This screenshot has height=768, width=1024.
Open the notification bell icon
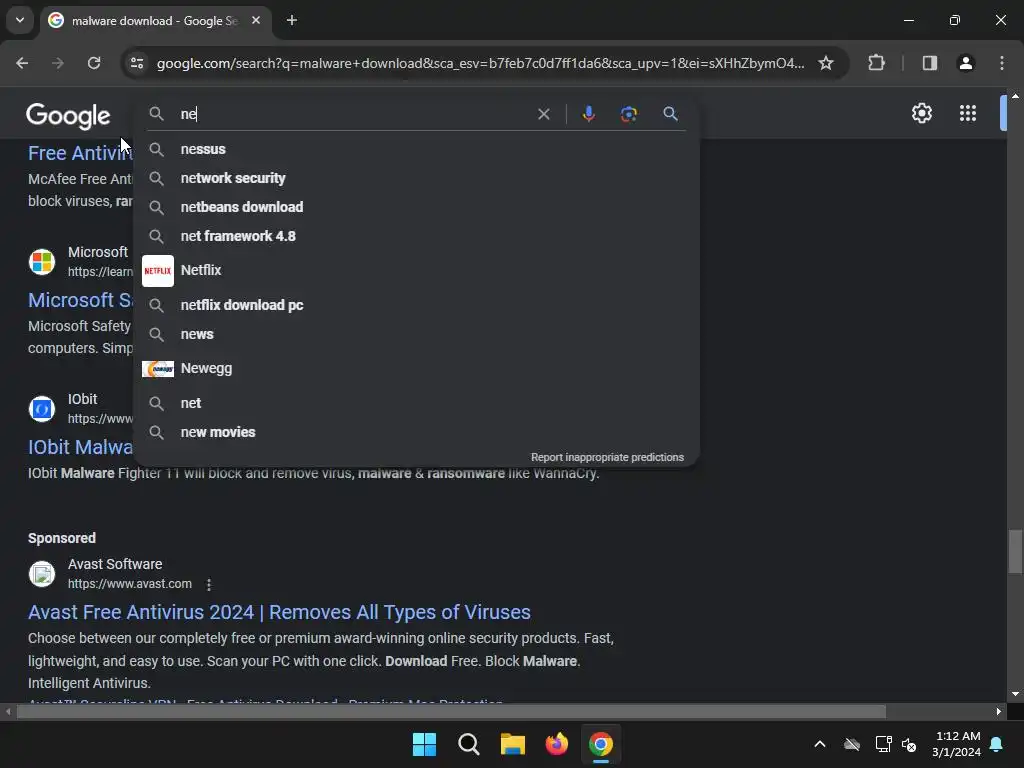tap(997, 744)
